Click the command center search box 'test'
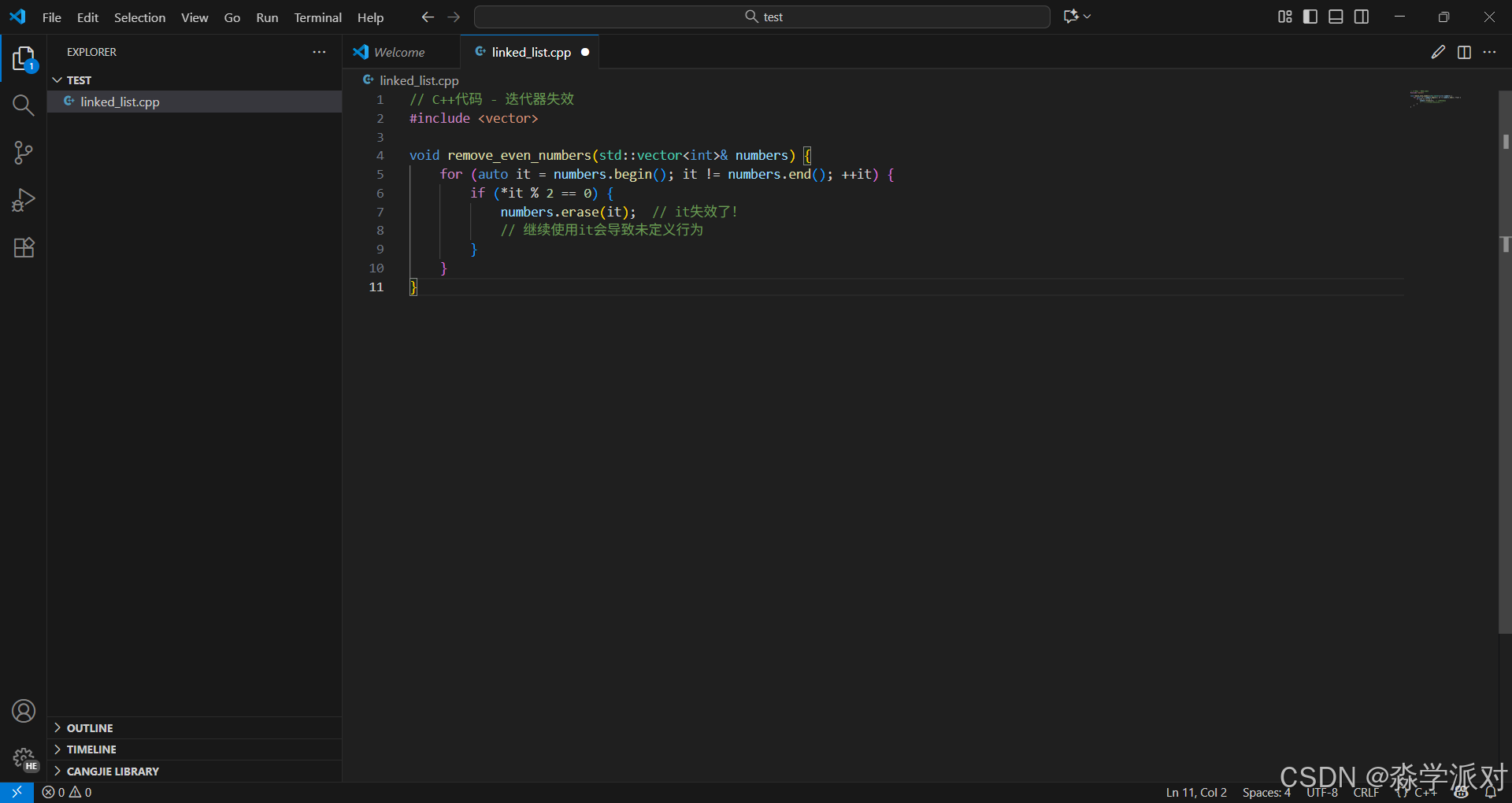 click(762, 17)
